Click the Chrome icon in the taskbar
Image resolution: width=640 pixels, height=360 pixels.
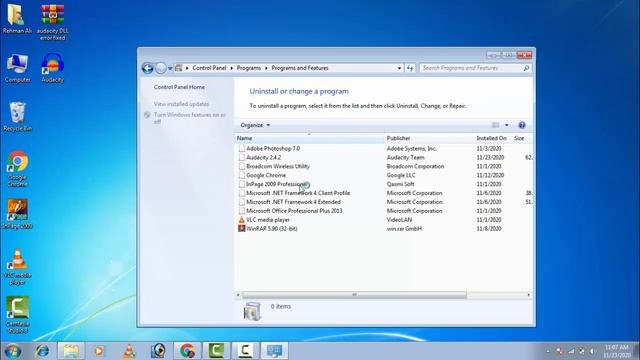187,351
